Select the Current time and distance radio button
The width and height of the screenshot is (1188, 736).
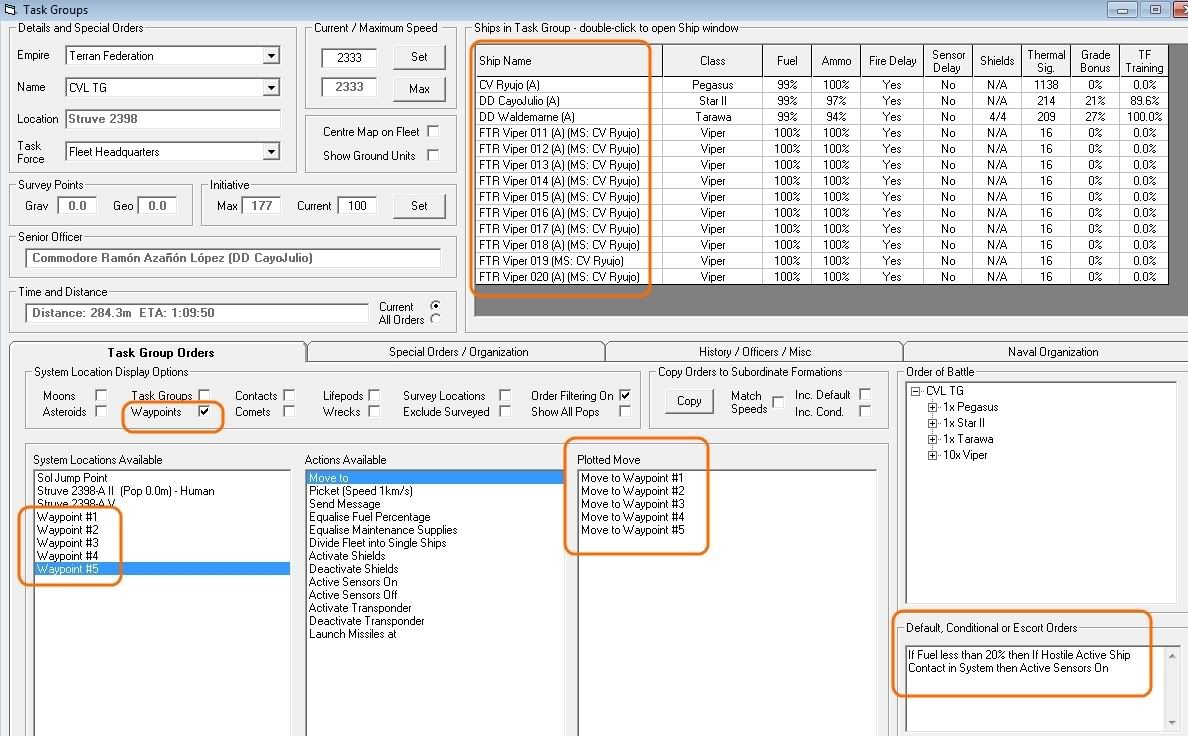click(x=436, y=305)
